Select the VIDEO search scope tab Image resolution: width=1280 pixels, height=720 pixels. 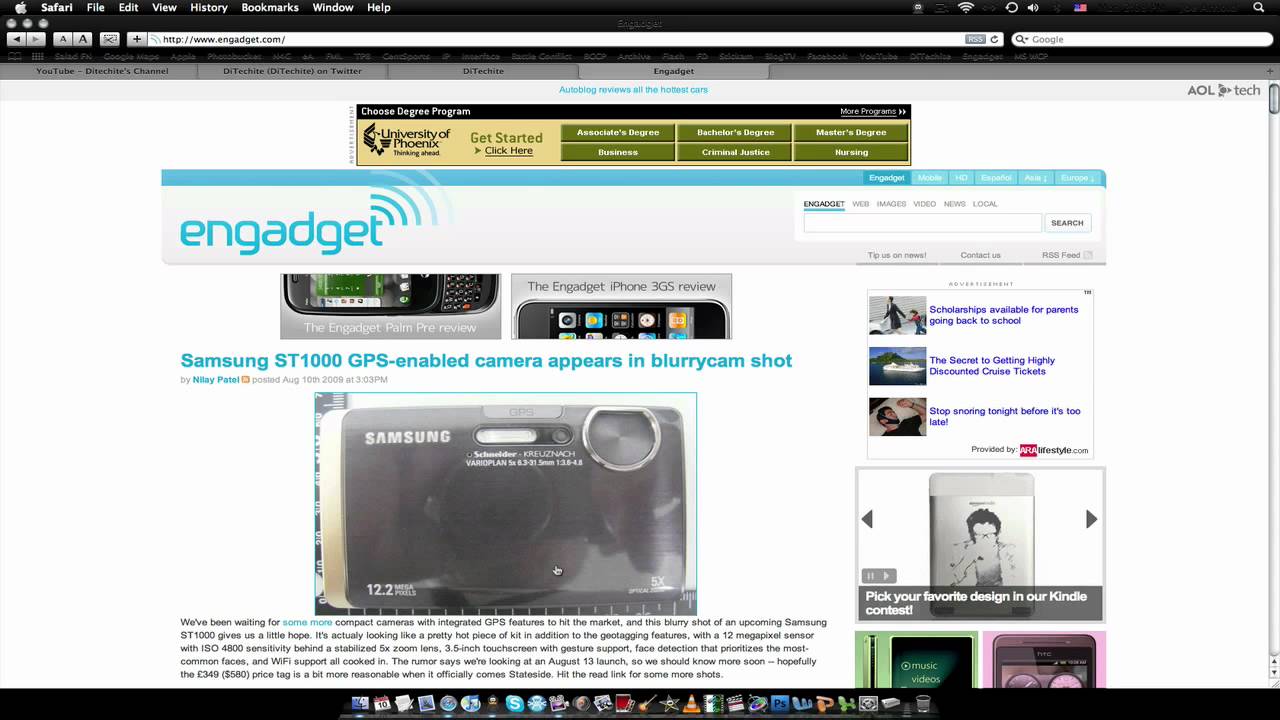[x=924, y=204]
